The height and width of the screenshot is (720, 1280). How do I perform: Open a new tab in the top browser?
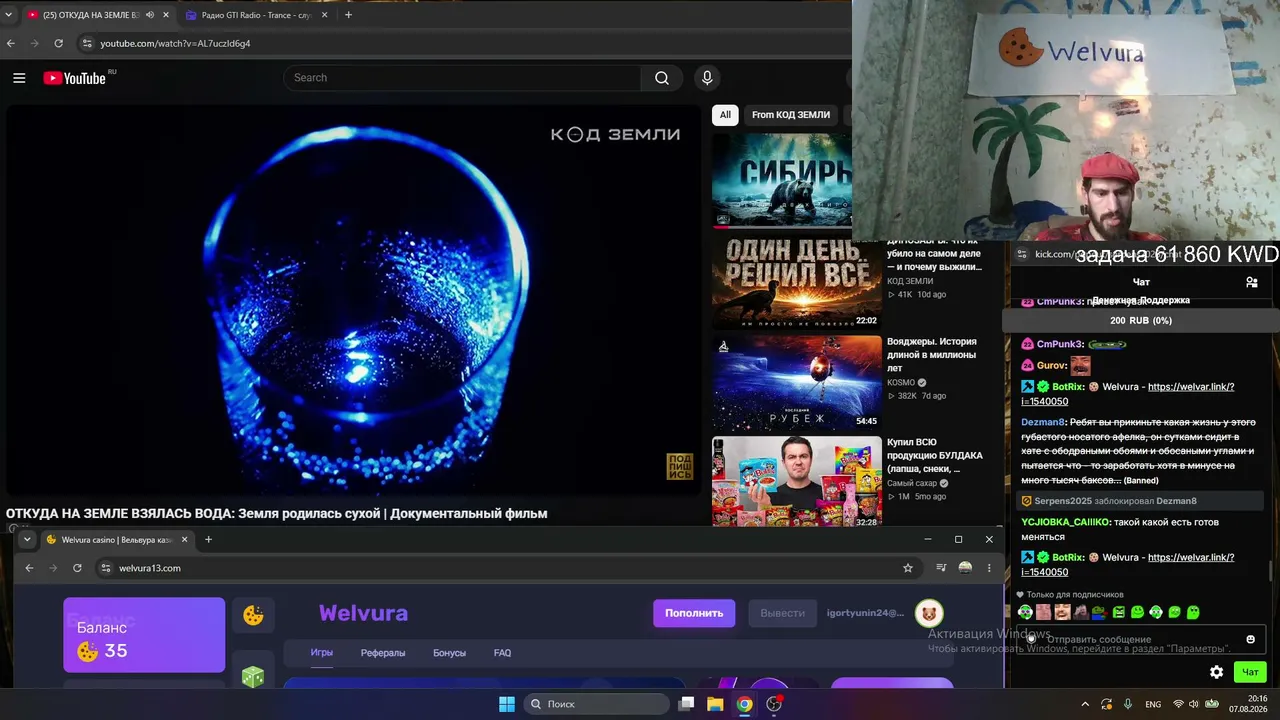(x=348, y=15)
